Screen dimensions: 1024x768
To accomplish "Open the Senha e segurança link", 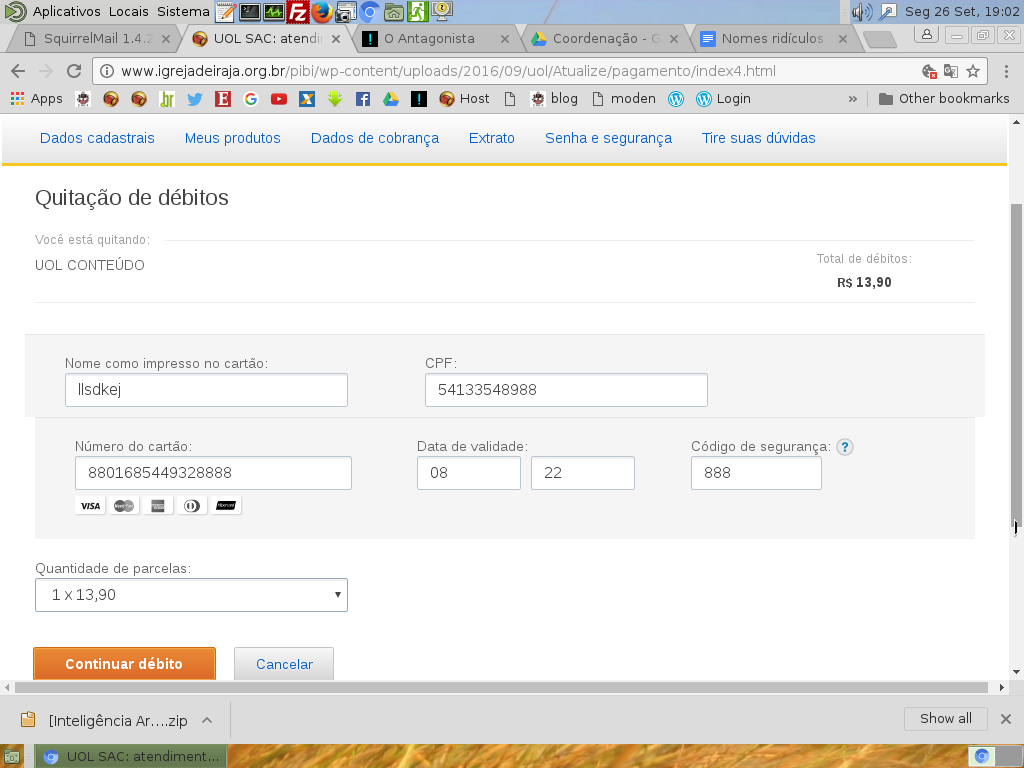I will click(609, 138).
